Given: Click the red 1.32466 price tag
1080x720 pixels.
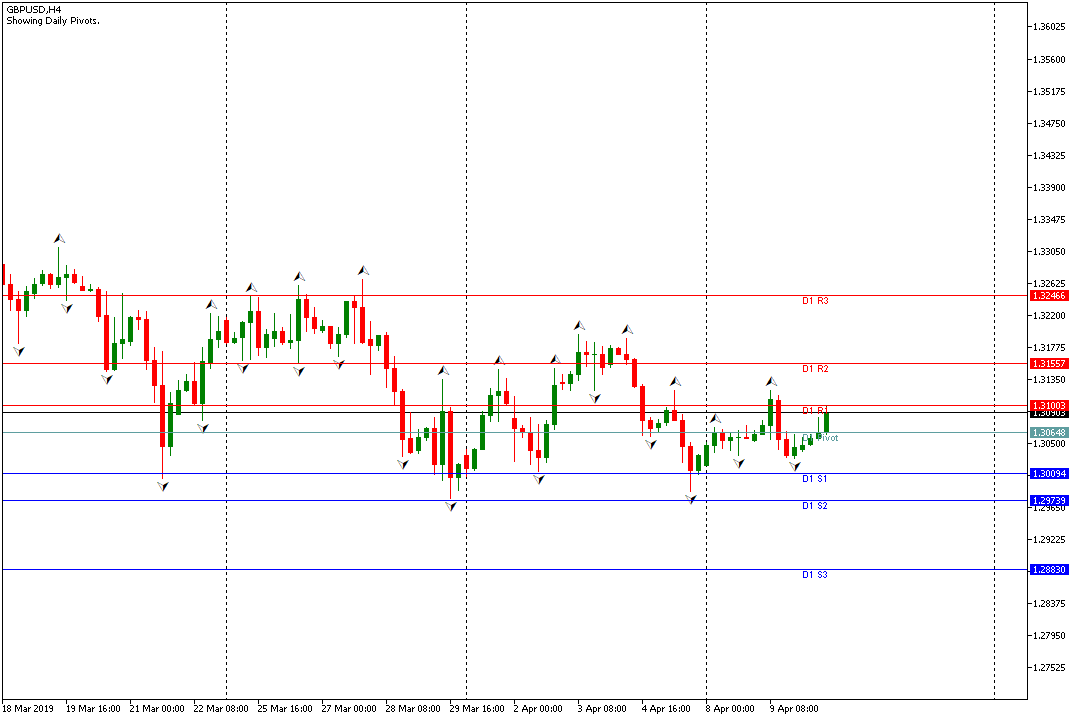Looking at the screenshot, I should click(x=1049, y=296).
